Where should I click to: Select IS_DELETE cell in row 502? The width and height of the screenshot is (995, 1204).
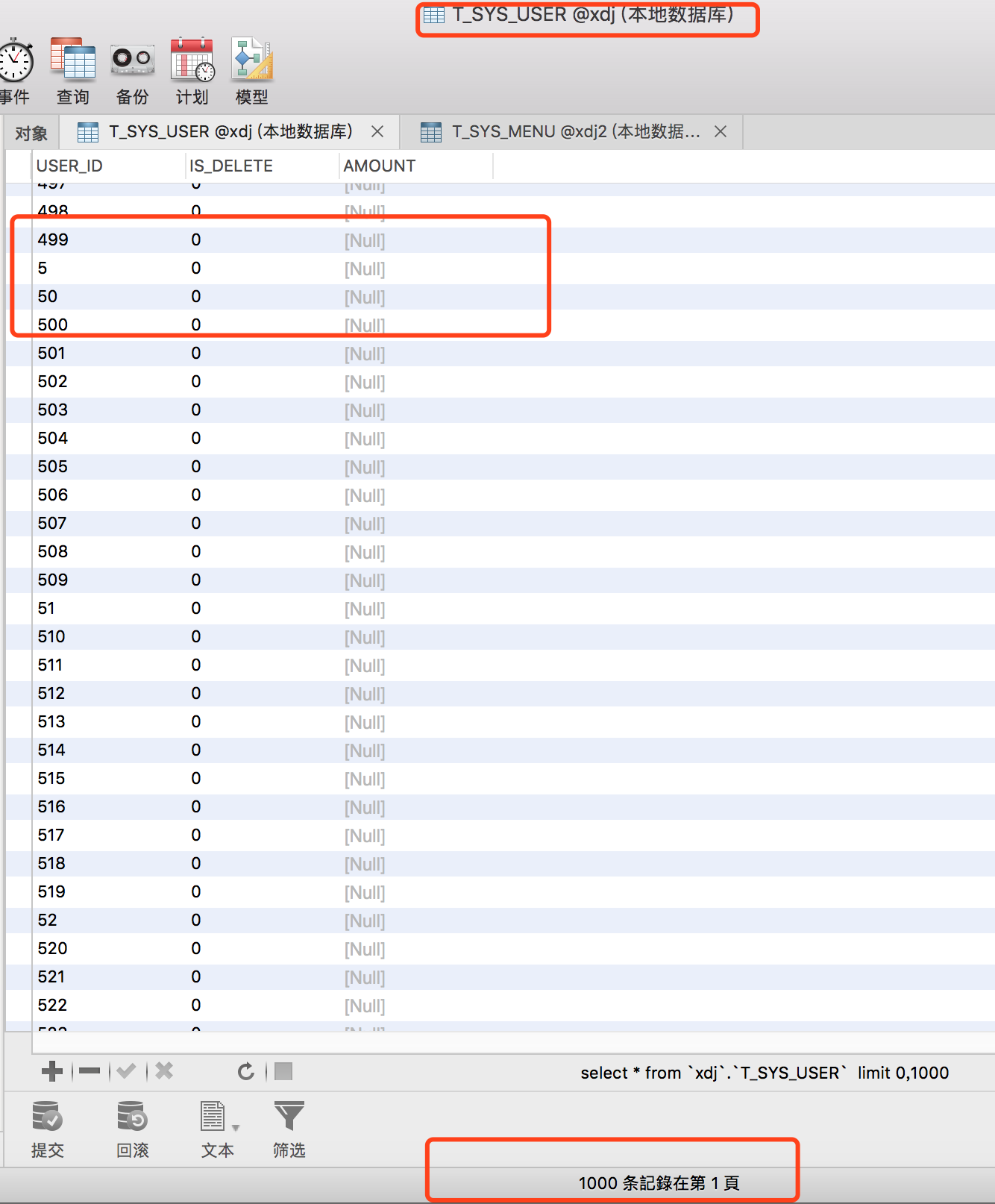tap(262, 381)
